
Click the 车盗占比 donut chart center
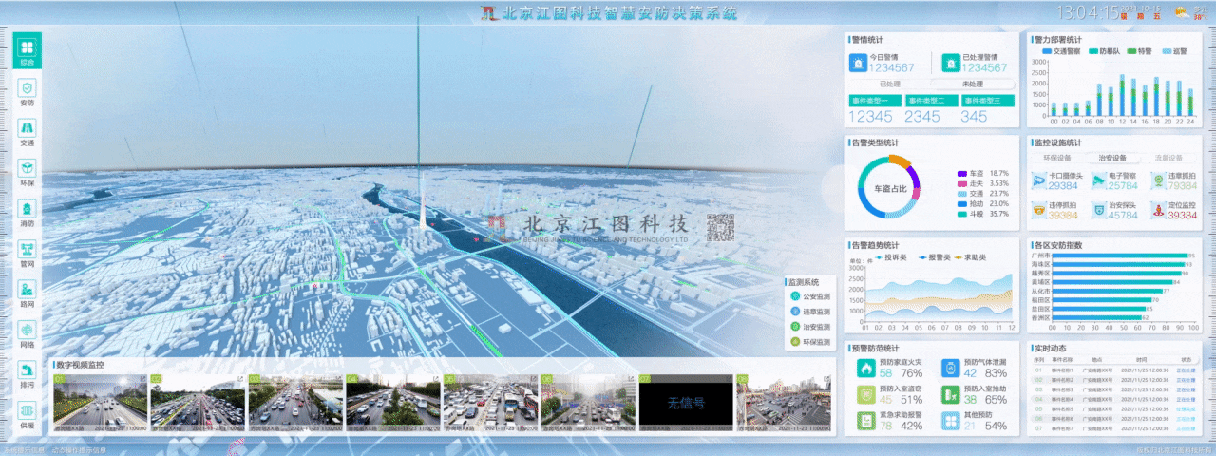tap(889, 188)
